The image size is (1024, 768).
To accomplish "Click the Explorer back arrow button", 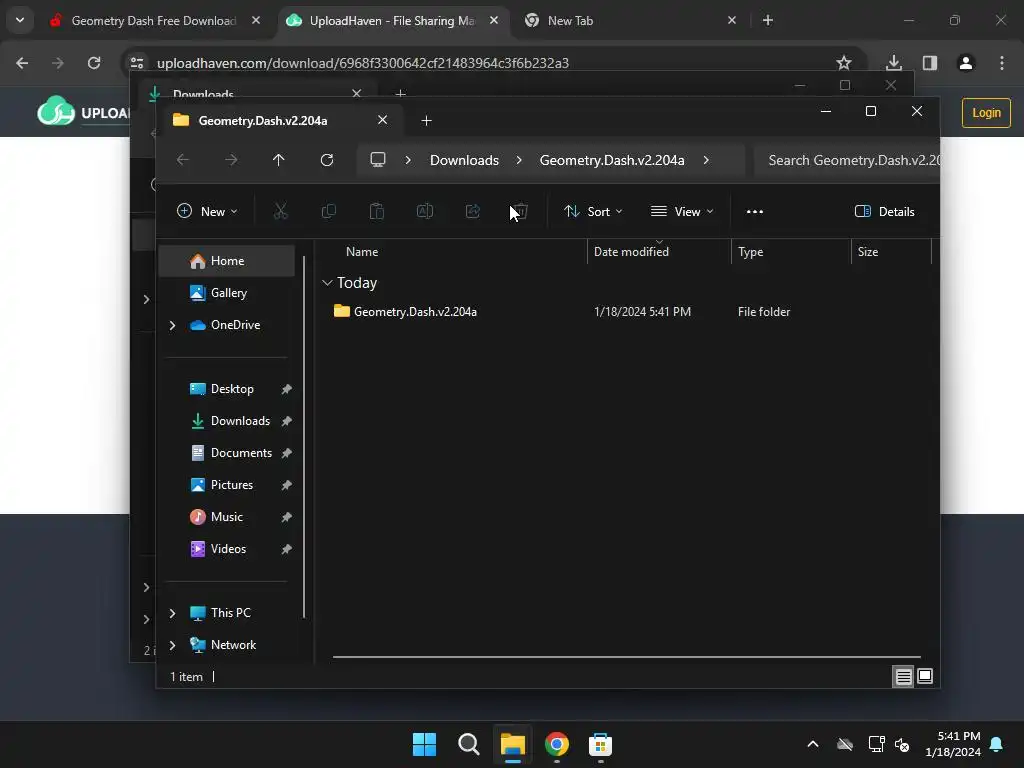I will [183, 160].
